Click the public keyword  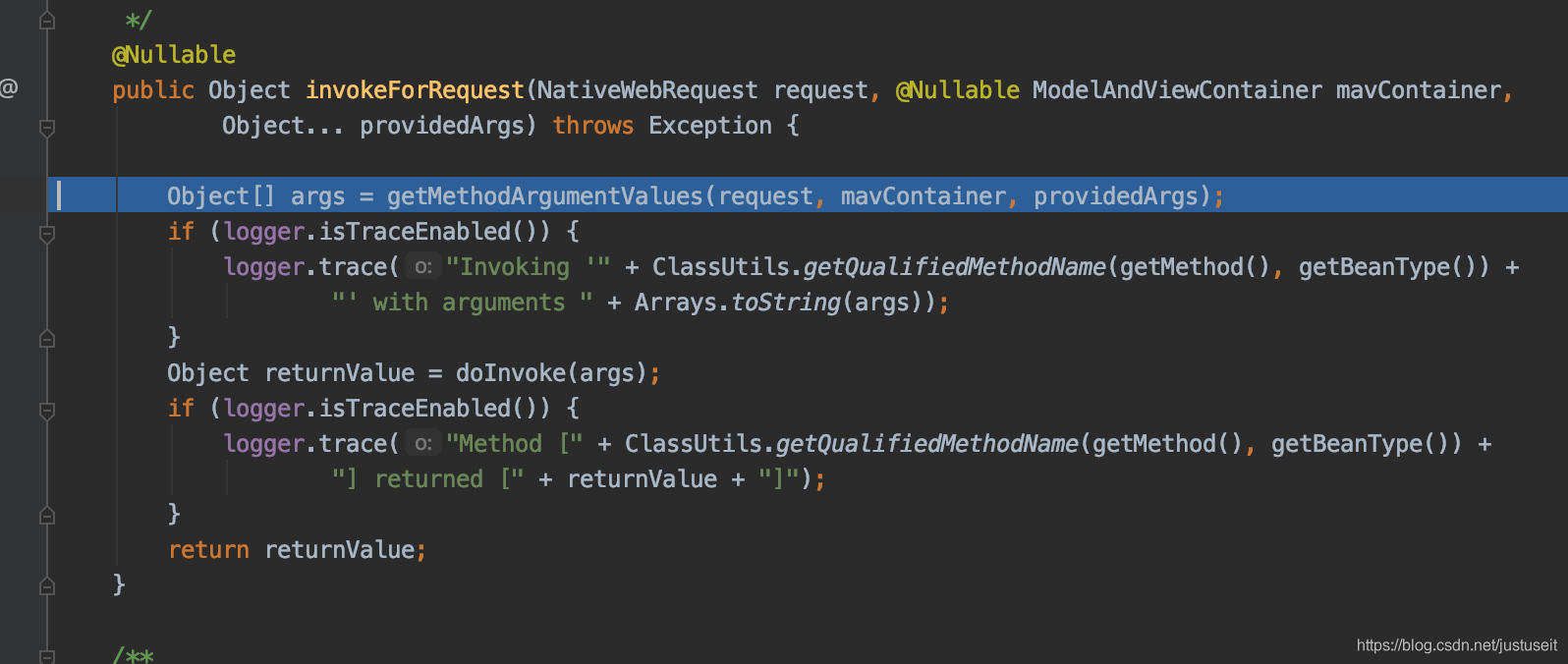click(x=153, y=90)
